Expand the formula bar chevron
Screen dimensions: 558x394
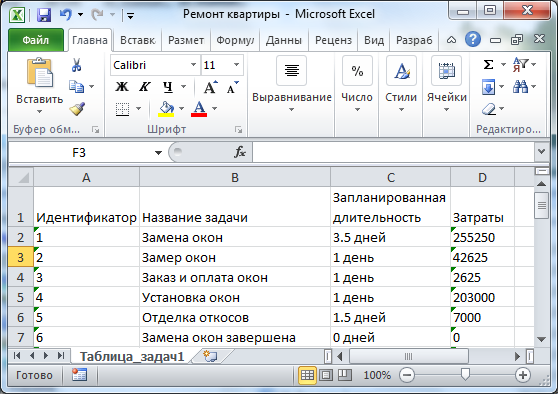click(x=541, y=152)
